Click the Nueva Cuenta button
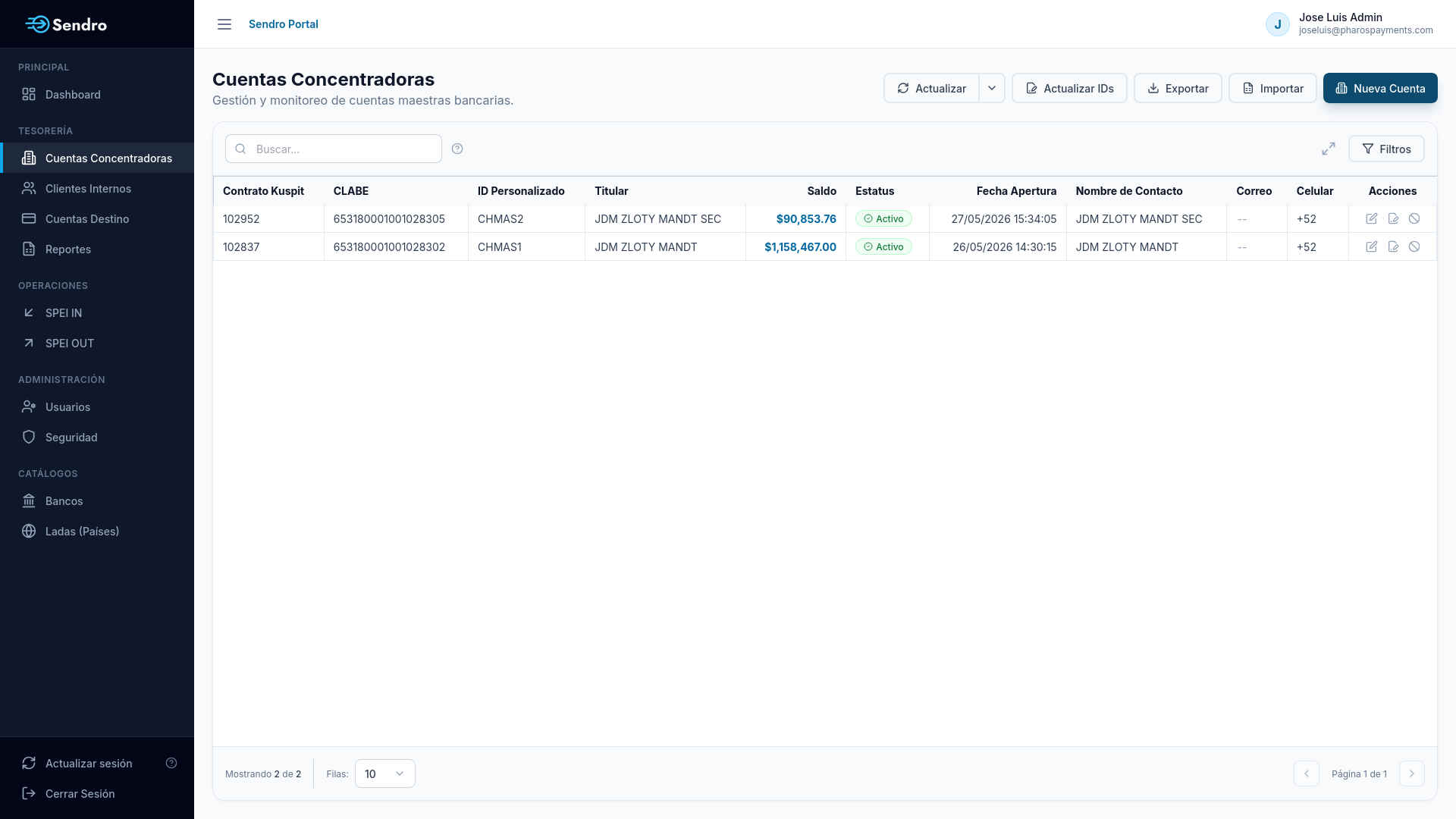Image resolution: width=1456 pixels, height=819 pixels. 1380,88
